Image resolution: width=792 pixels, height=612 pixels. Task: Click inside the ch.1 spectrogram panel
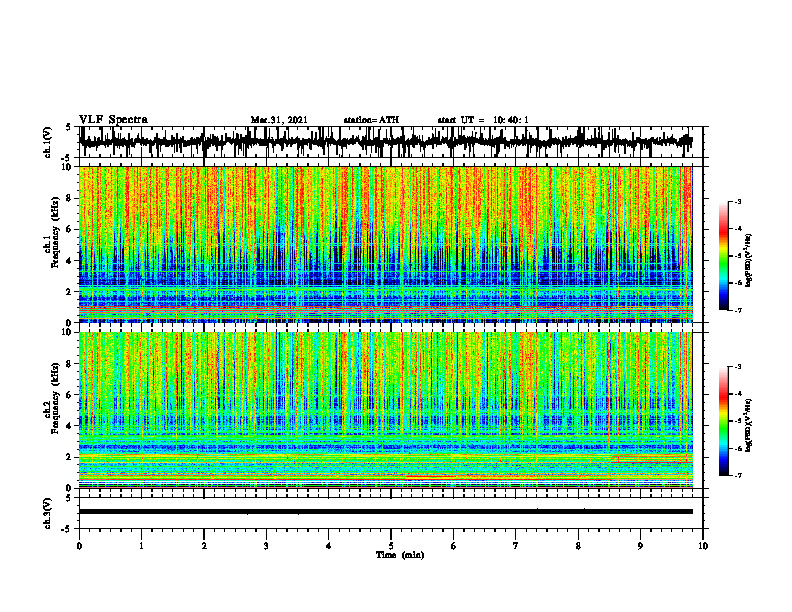click(385, 244)
